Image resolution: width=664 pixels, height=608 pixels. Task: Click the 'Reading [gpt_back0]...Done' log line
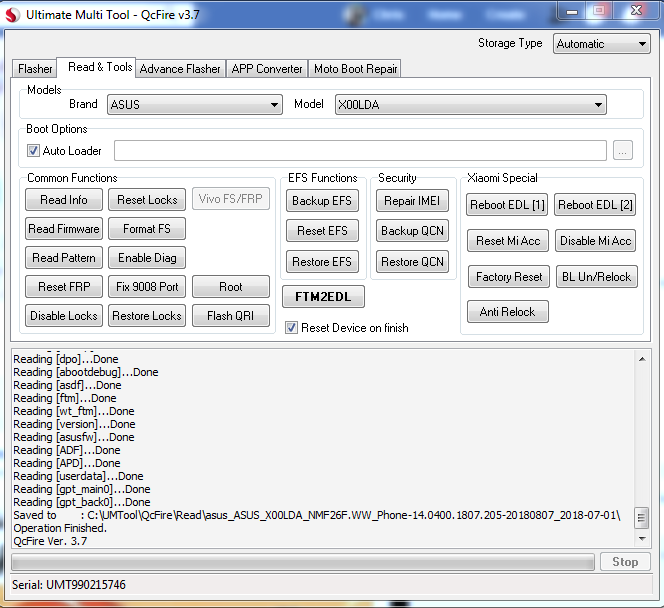pyautogui.click(x=82, y=502)
